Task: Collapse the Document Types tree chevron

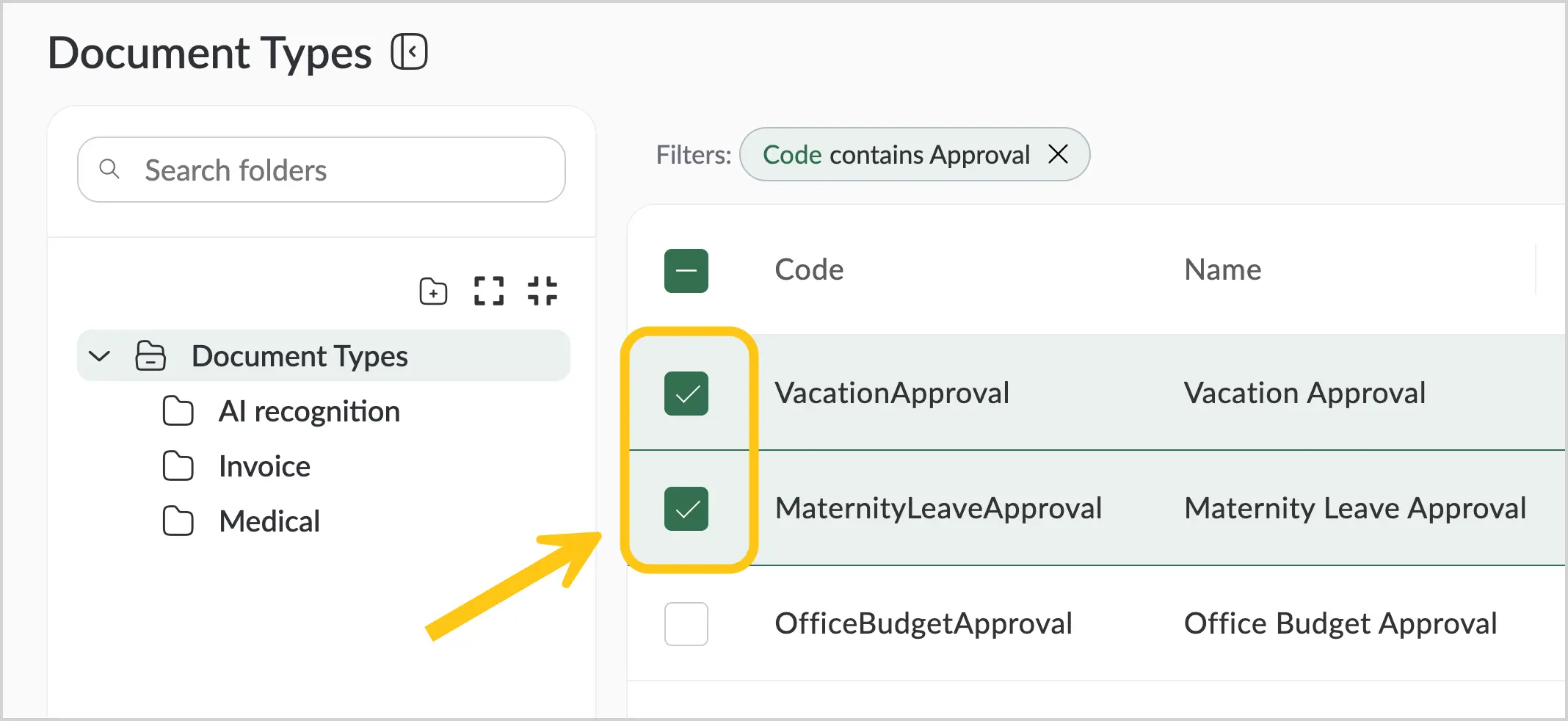Action: (99, 356)
